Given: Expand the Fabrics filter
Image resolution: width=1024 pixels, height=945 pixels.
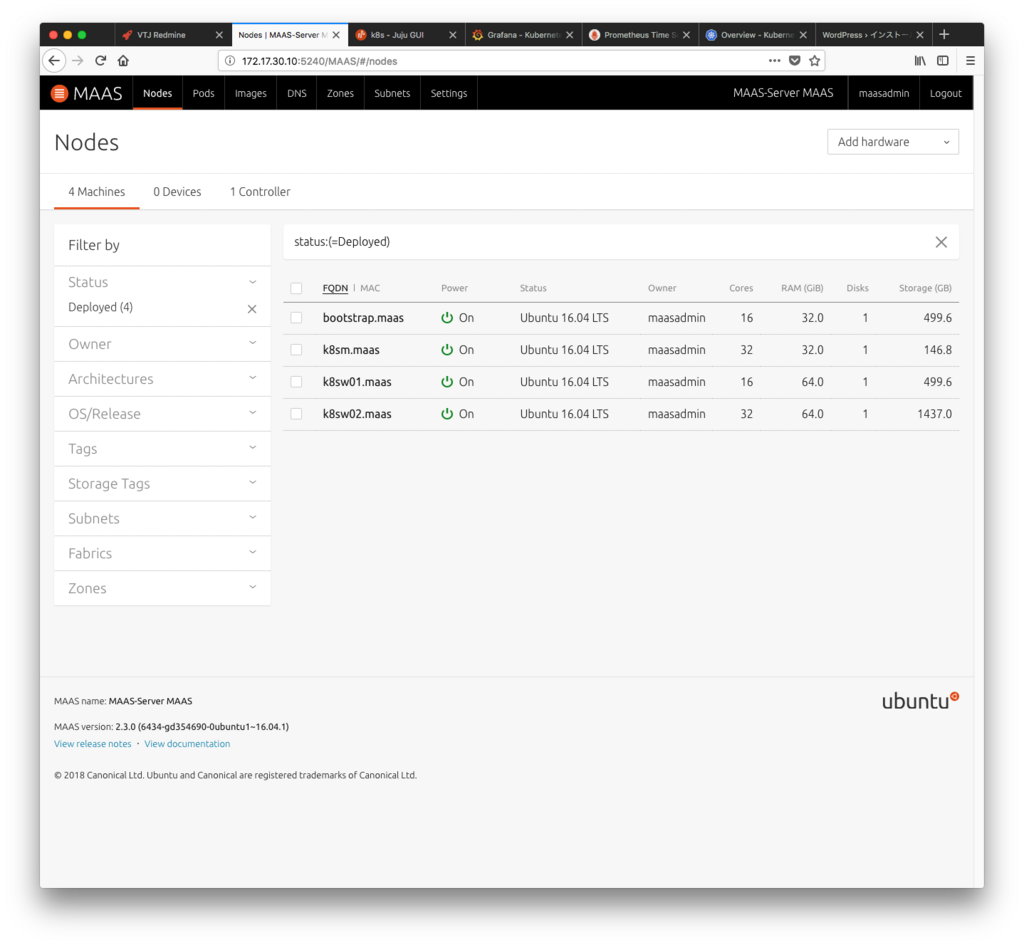Looking at the screenshot, I should [162, 553].
